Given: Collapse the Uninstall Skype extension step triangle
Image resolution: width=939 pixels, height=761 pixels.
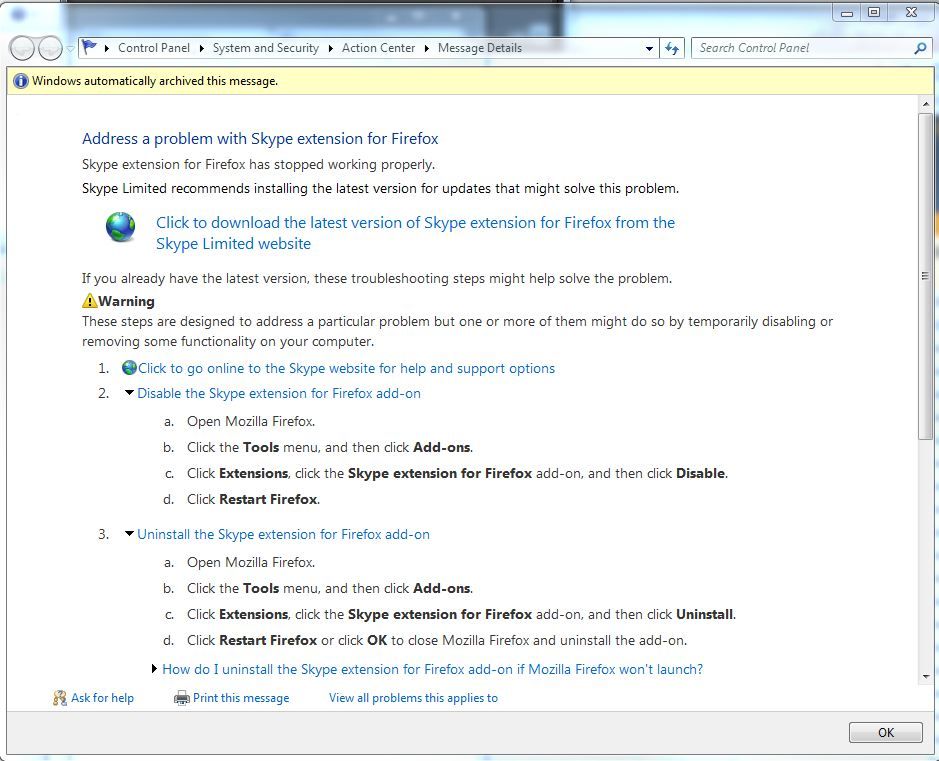Looking at the screenshot, I should [x=129, y=534].
